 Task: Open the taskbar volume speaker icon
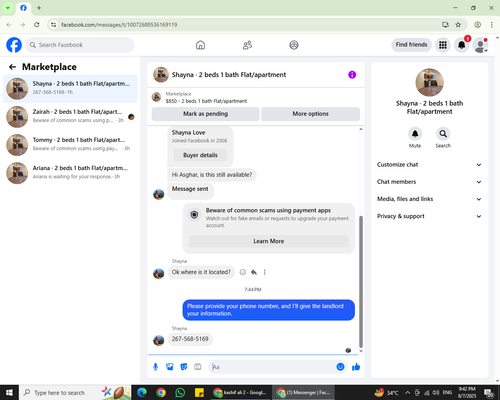click(x=436, y=393)
